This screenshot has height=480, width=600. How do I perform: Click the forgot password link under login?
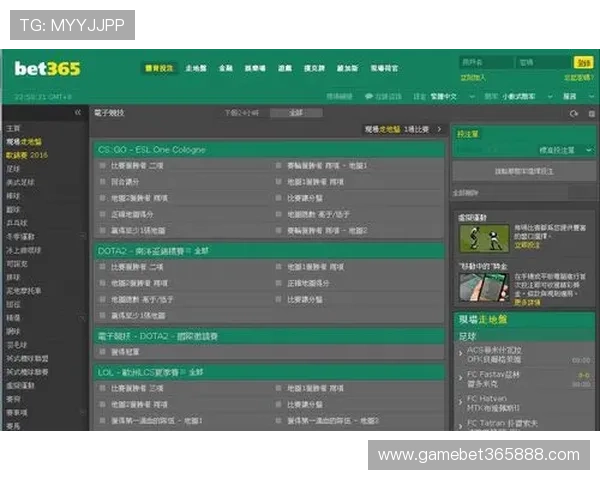pyautogui.click(x=579, y=78)
